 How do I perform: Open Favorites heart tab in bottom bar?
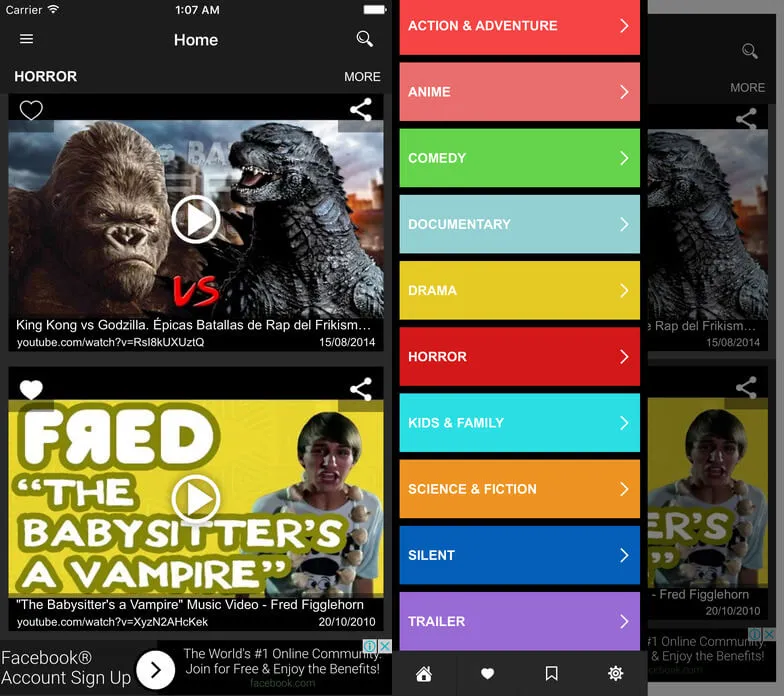488,674
